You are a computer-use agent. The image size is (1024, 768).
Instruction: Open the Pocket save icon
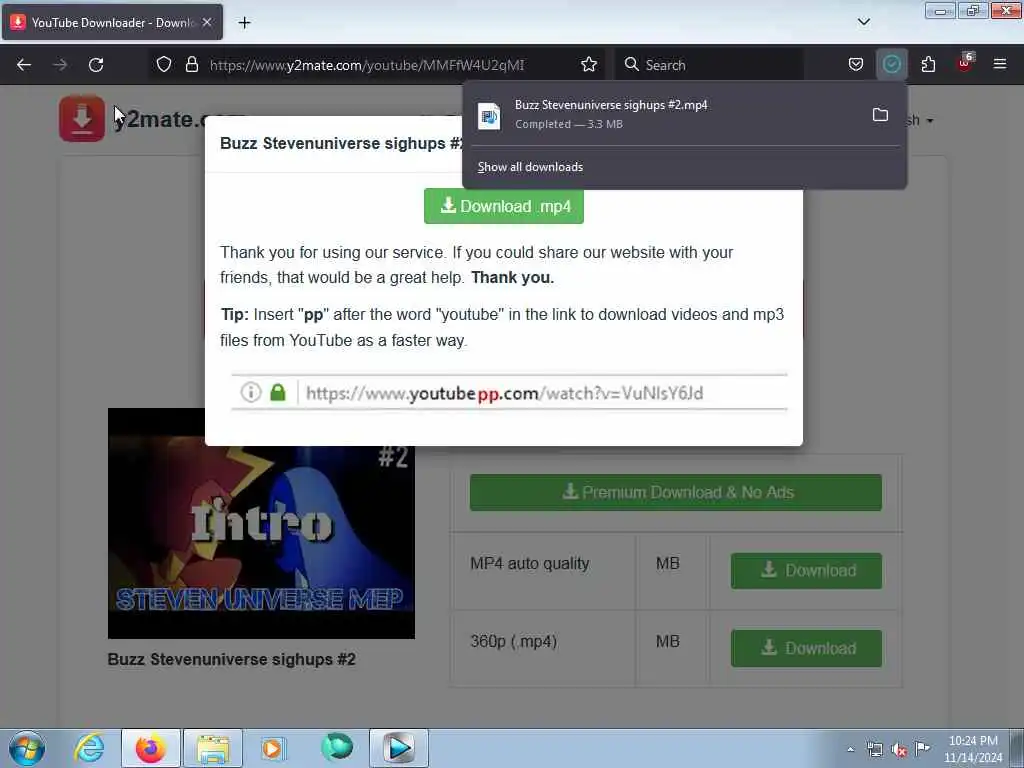pyautogui.click(x=856, y=65)
